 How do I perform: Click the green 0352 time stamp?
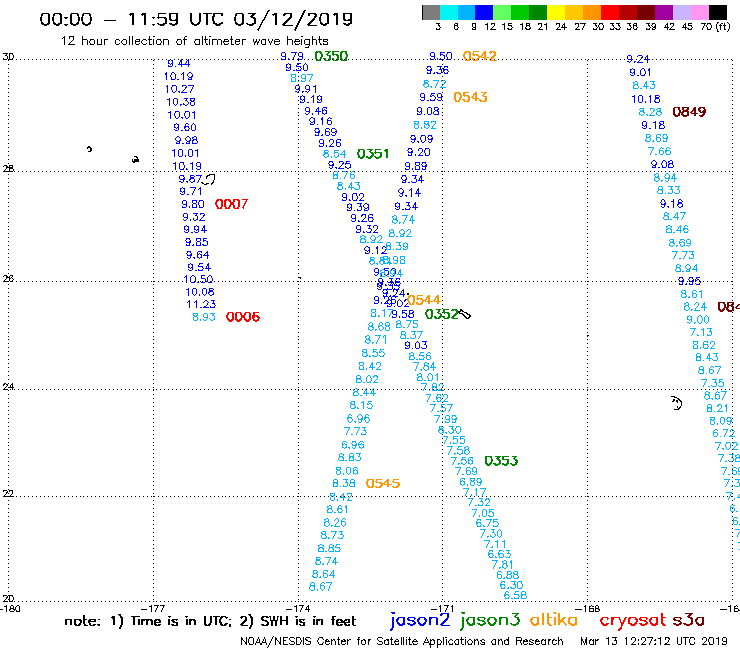[441, 314]
